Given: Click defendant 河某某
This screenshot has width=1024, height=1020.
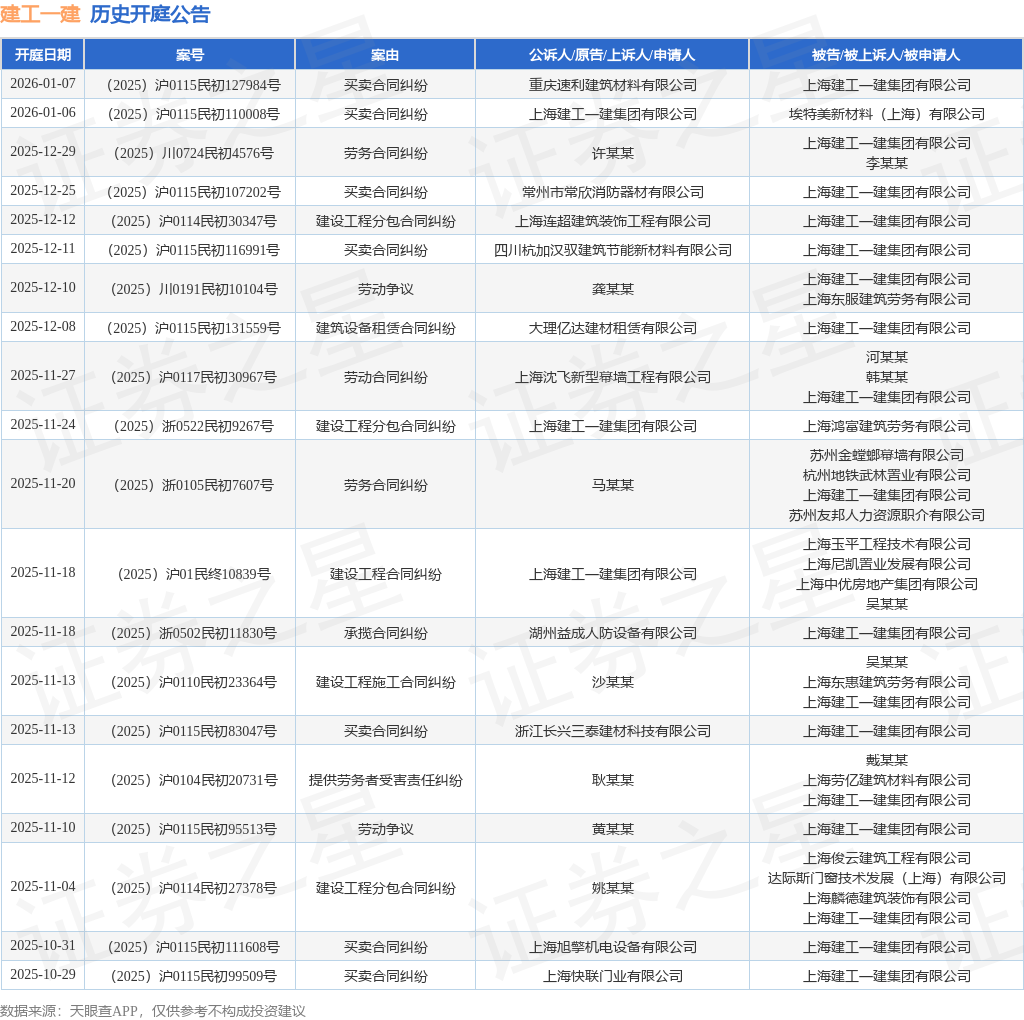Looking at the screenshot, I should tap(887, 357).
